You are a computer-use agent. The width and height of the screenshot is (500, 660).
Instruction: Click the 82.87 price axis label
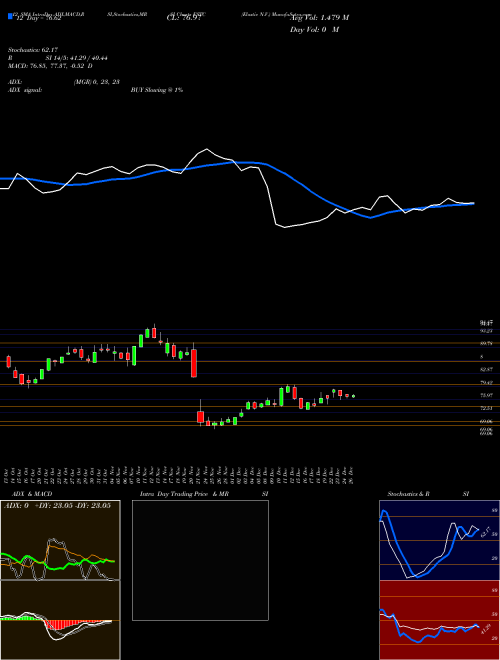[487, 369]
